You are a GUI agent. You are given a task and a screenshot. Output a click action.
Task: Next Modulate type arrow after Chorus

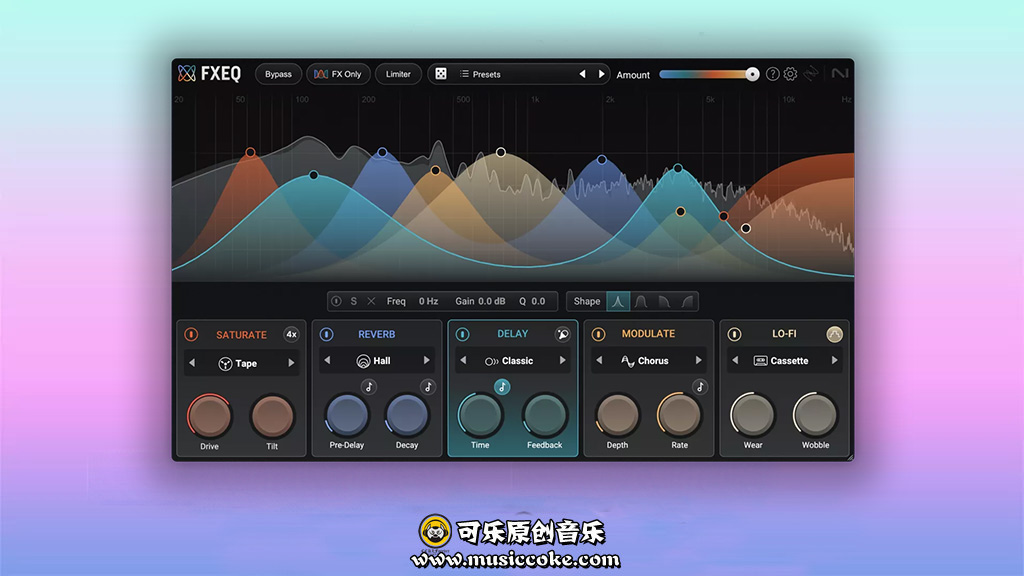point(698,360)
